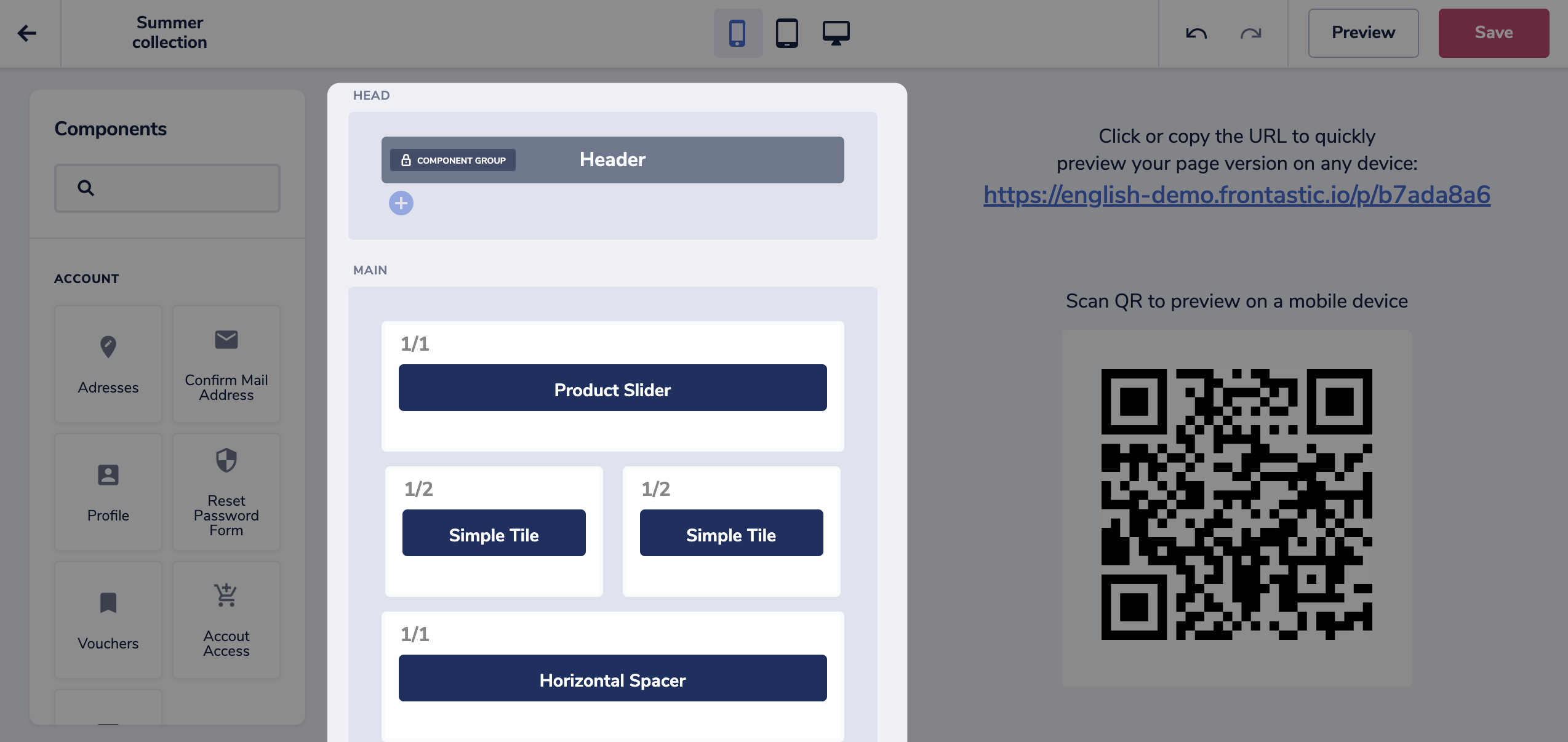Click the 1/1 label above Horizontal Spacer
Screen dimensions: 1568x742
click(415, 634)
